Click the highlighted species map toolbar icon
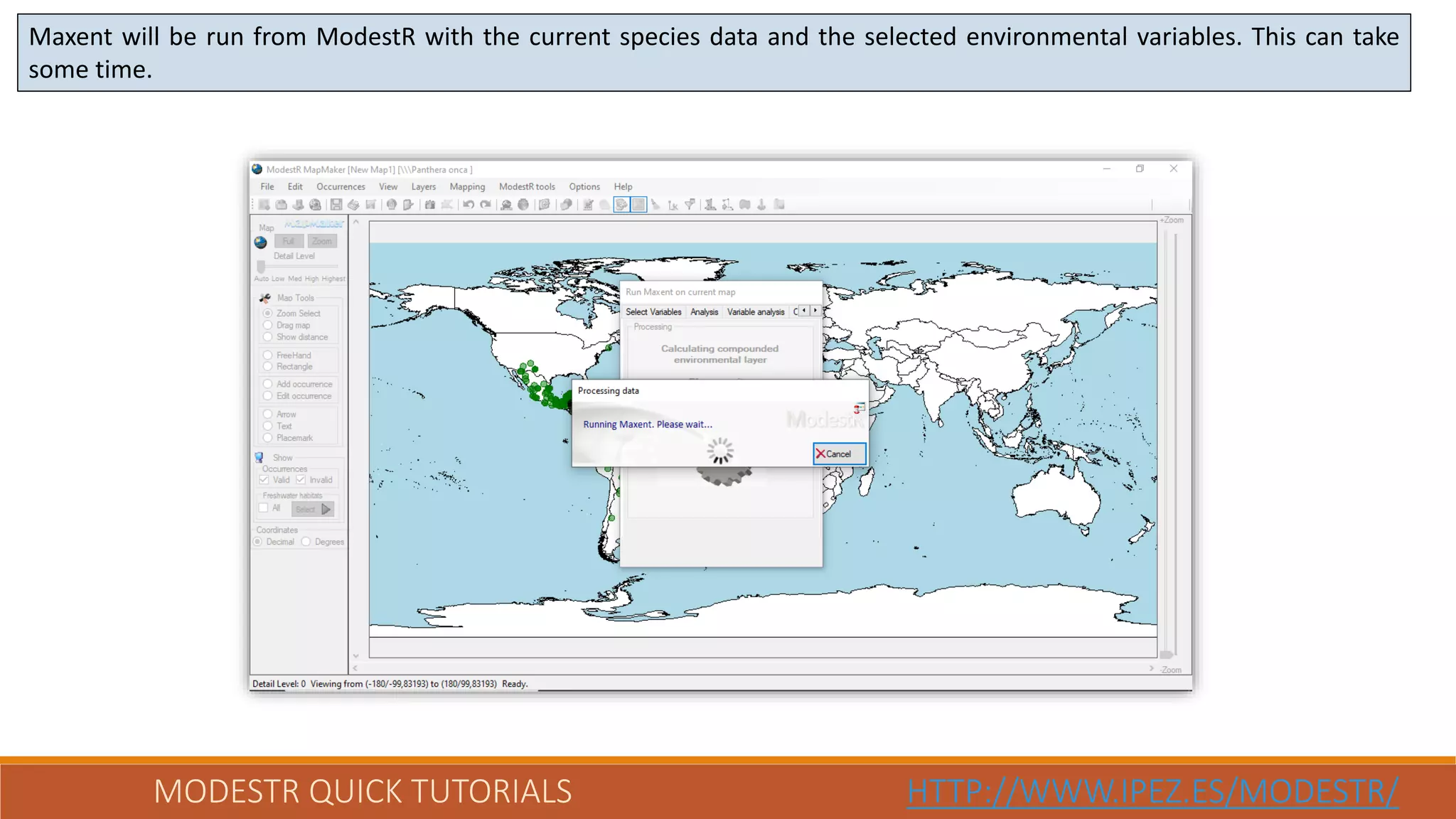The image size is (1456, 819). pos(621,205)
